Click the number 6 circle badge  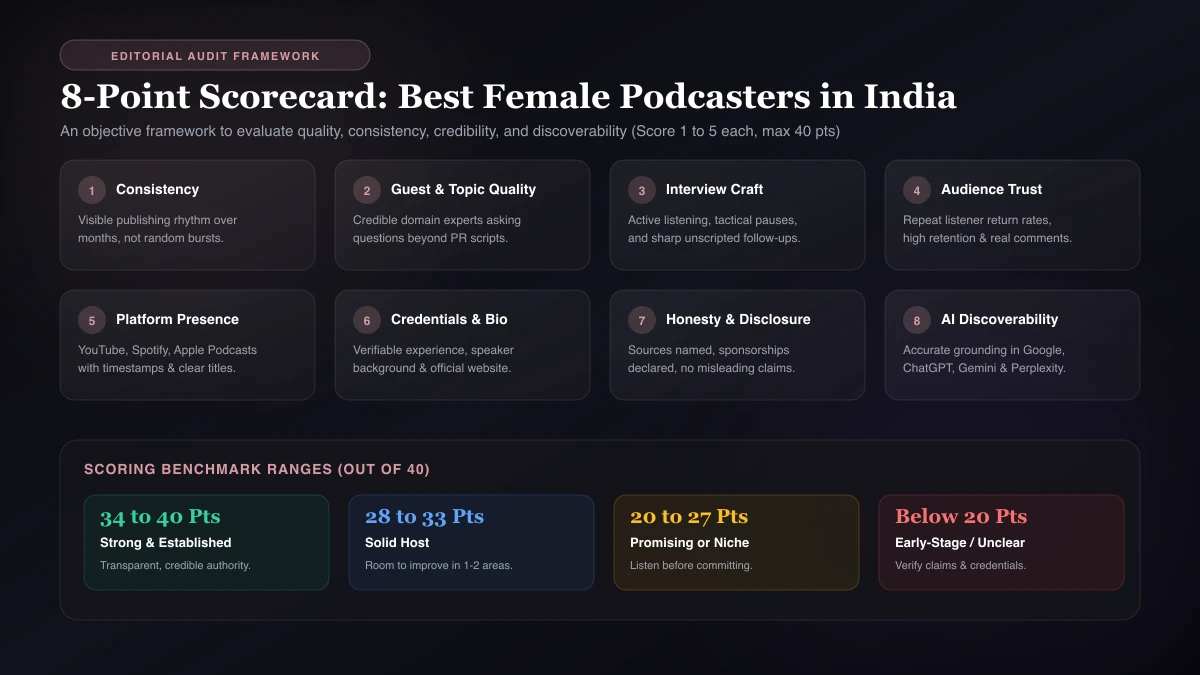(x=367, y=320)
